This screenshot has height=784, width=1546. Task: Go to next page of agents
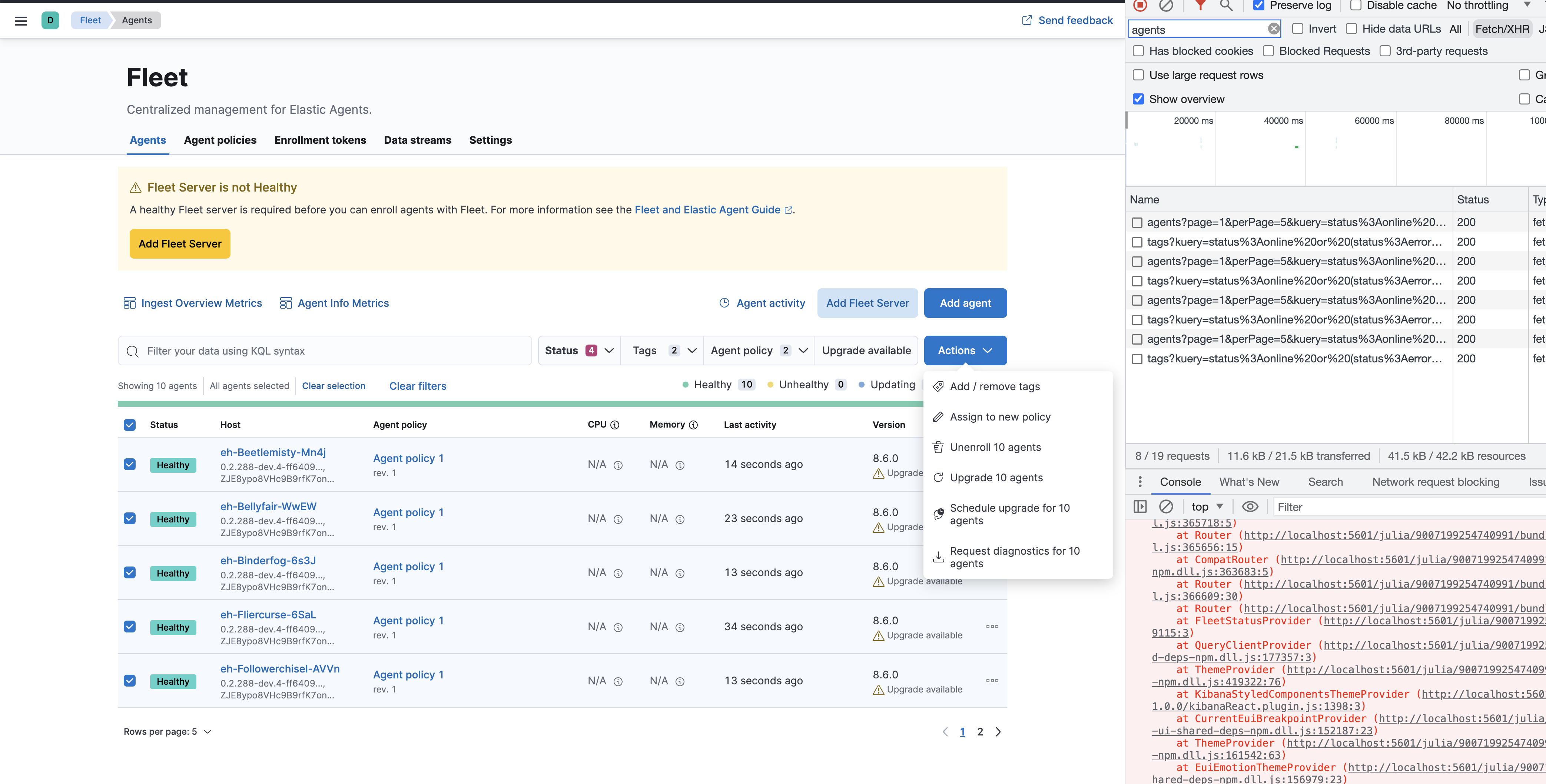pyautogui.click(x=998, y=731)
